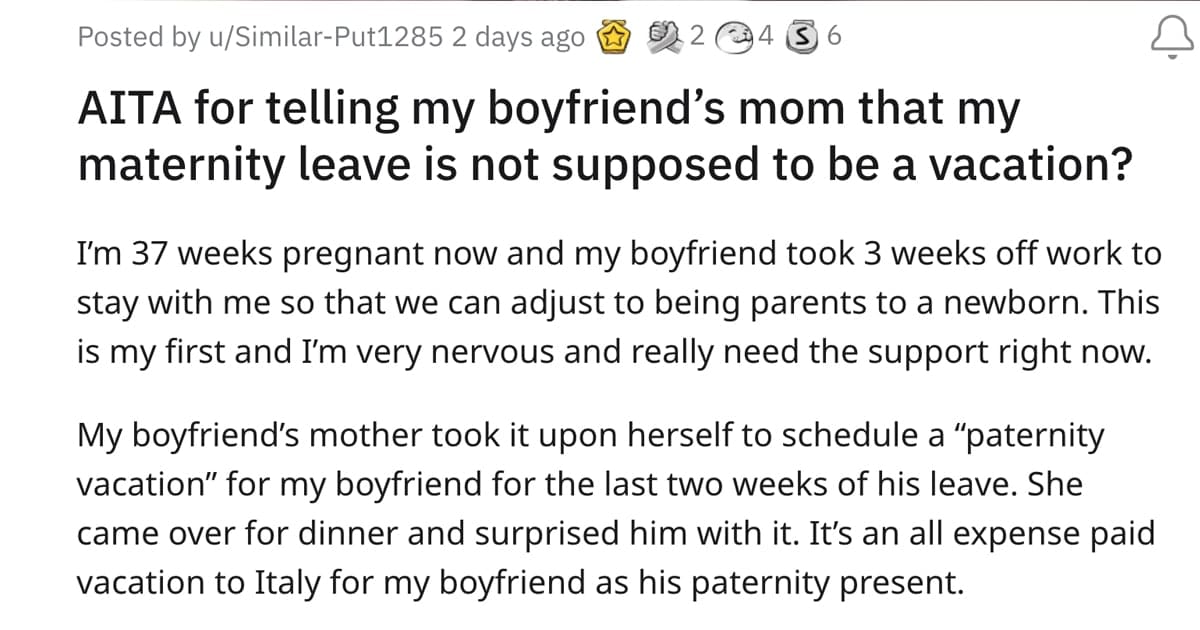The width and height of the screenshot is (1200, 630).
Task: Click the Silver award count of 6
Action: (834, 38)
